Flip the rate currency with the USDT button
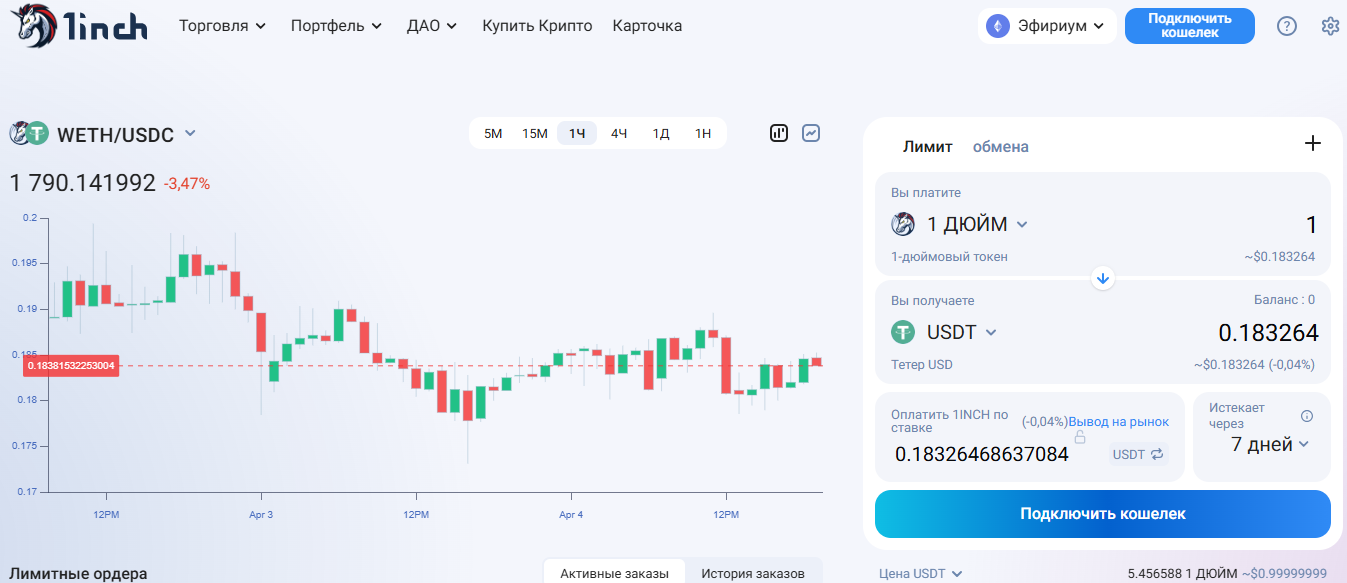 click(1138, 454)
